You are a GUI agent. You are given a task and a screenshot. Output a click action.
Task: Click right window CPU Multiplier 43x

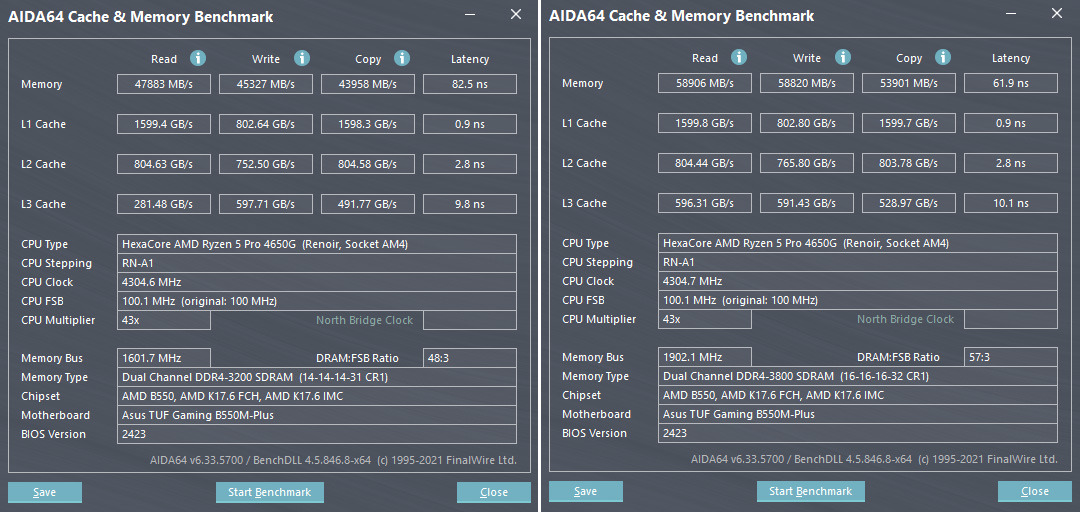tap(705, 319)
